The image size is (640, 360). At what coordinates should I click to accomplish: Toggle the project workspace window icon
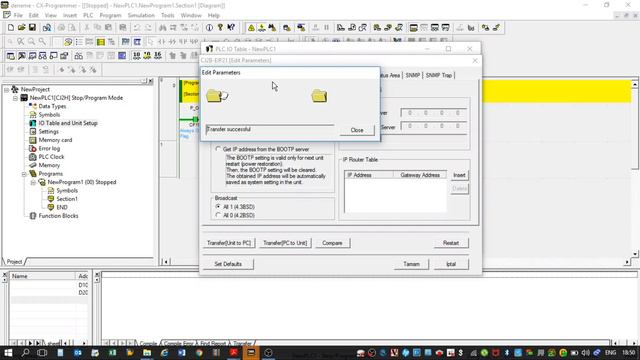pos(11,56)
